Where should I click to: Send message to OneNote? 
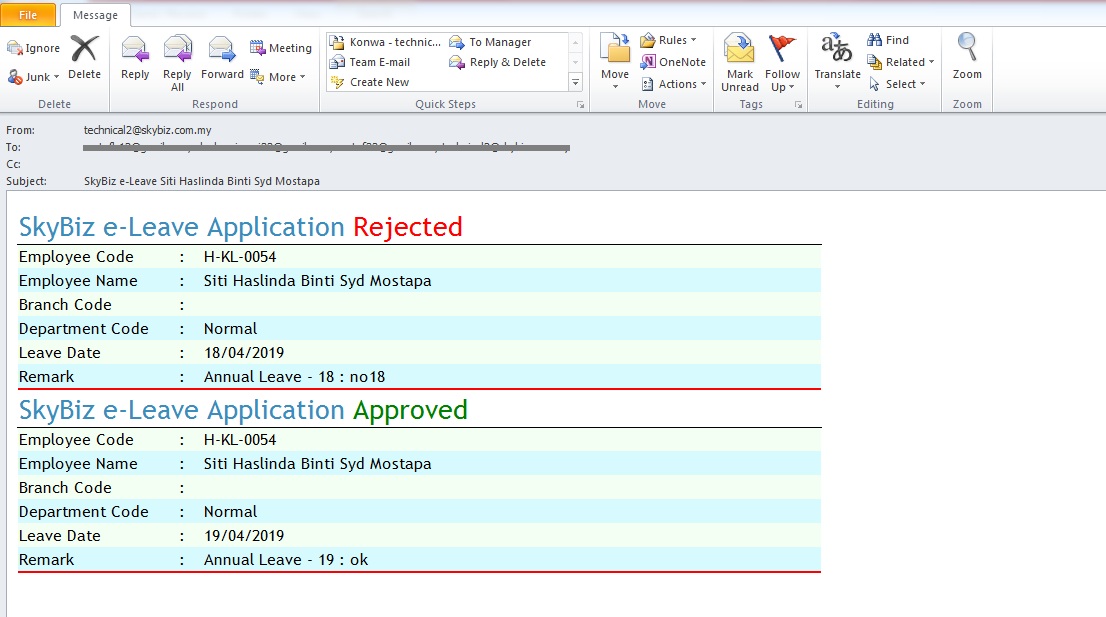coord(673,62)
